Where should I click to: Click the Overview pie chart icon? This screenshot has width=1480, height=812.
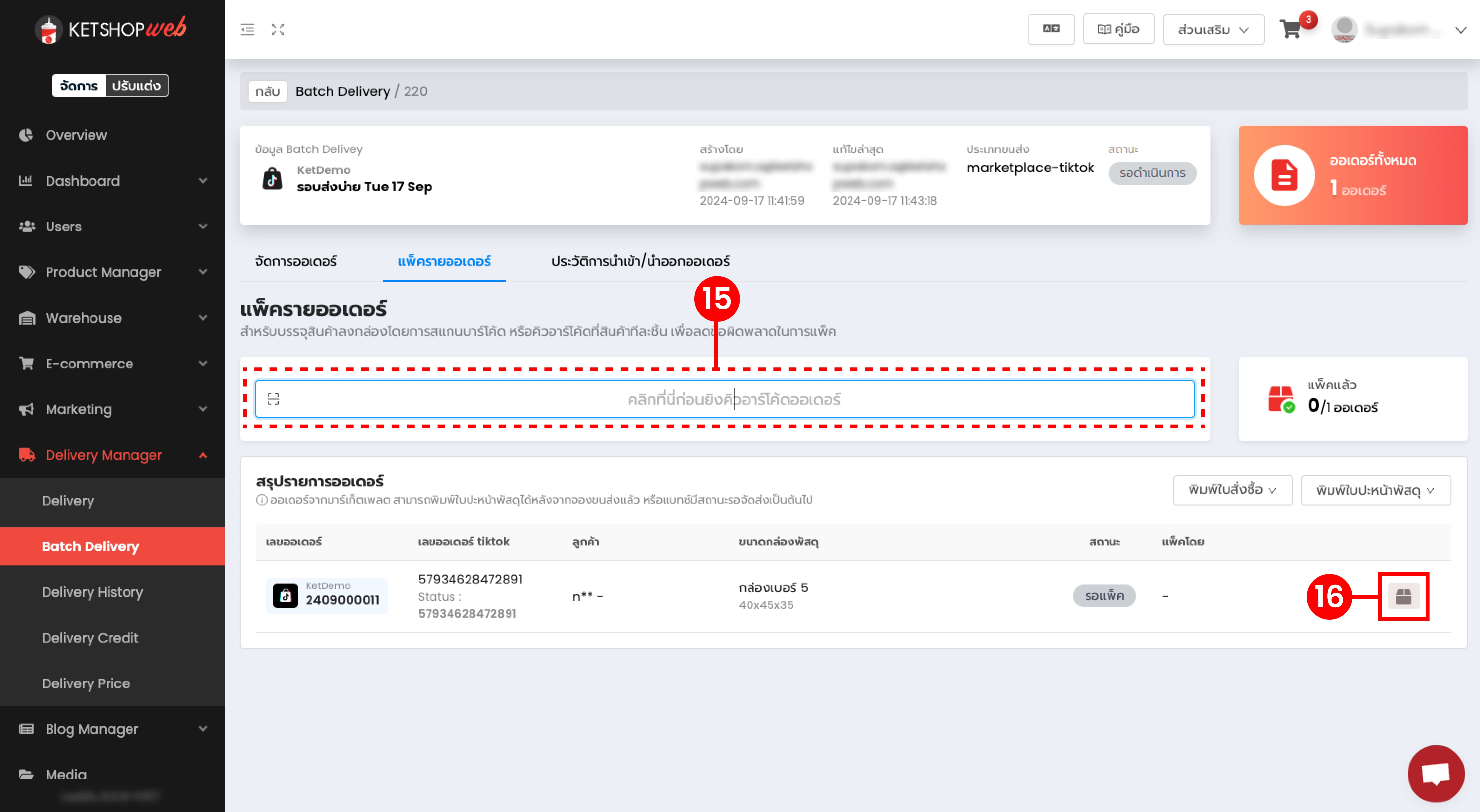(26, 135)
